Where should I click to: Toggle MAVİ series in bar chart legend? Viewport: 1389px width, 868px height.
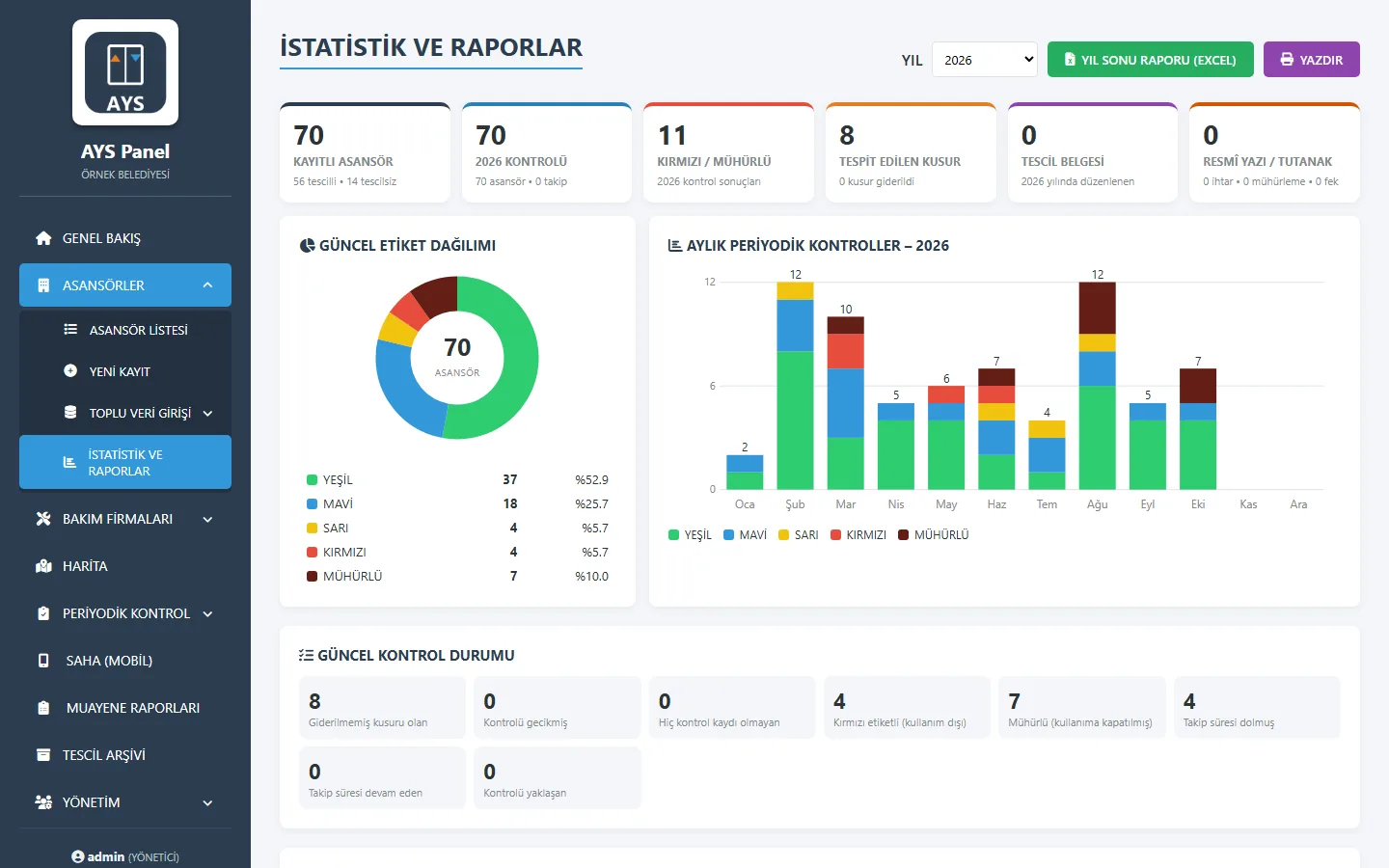(x=745, y=535)
